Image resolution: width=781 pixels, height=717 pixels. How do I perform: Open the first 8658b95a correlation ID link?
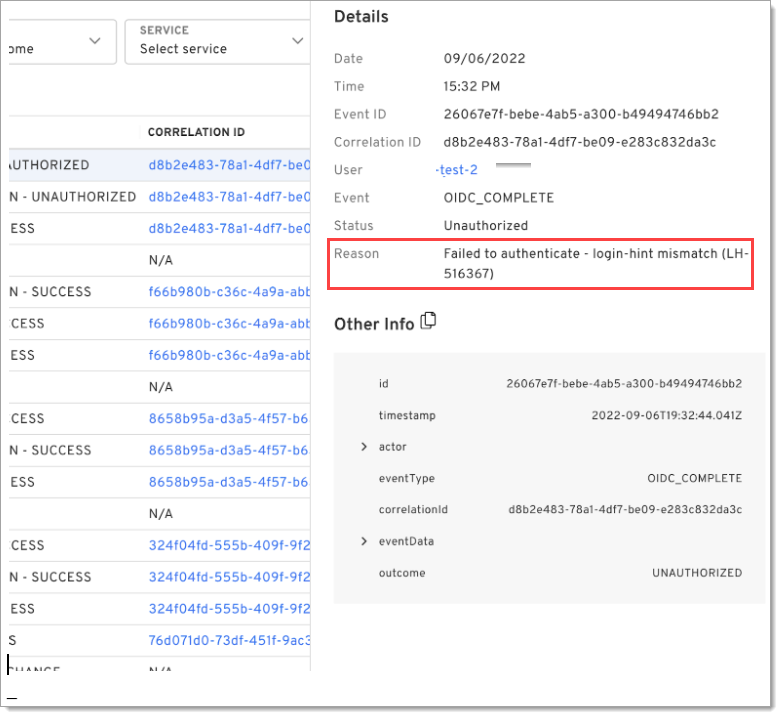[x=229, y=419]
